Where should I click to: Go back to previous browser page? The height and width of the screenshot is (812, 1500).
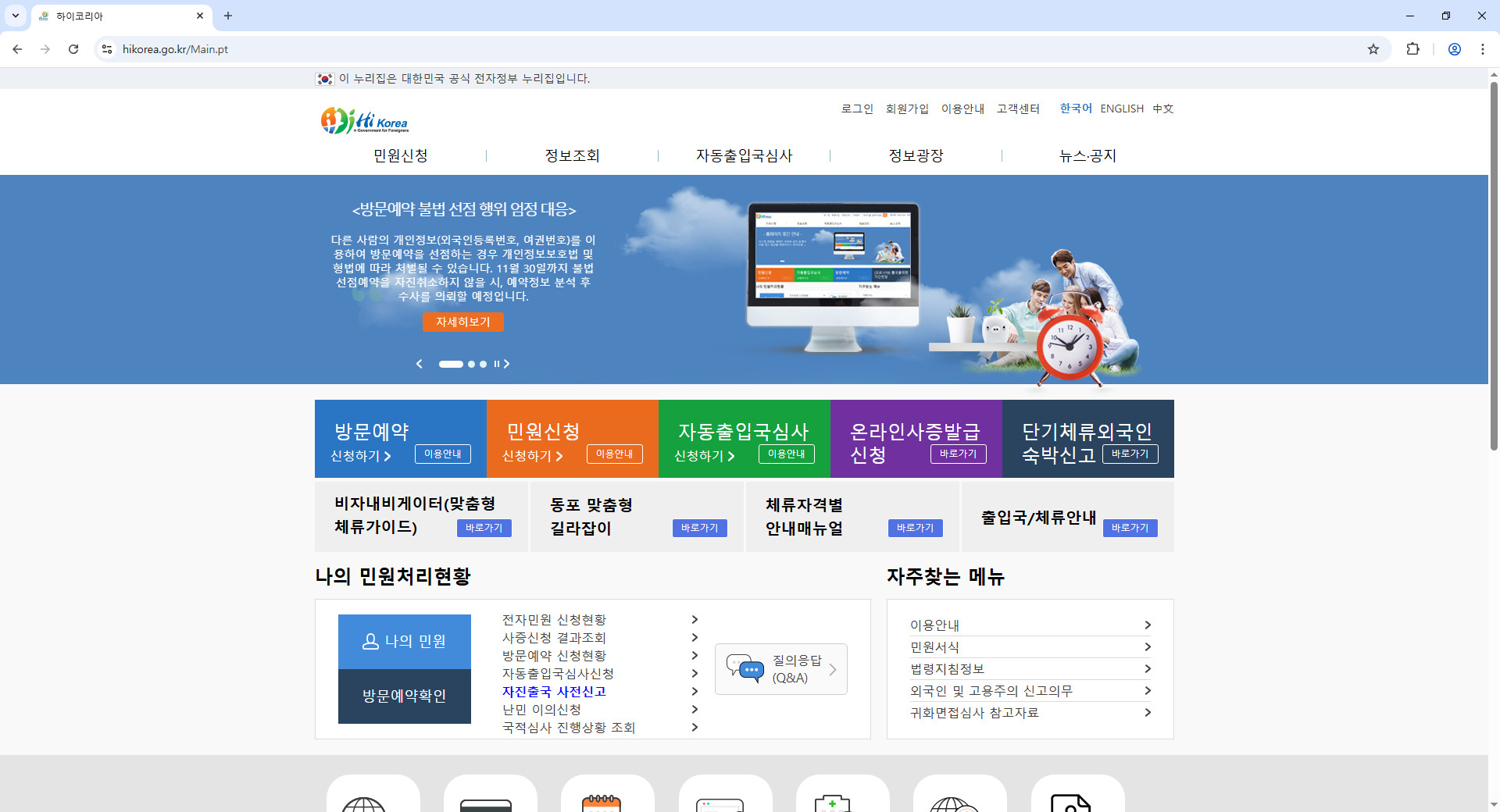[x=17, y=49]
